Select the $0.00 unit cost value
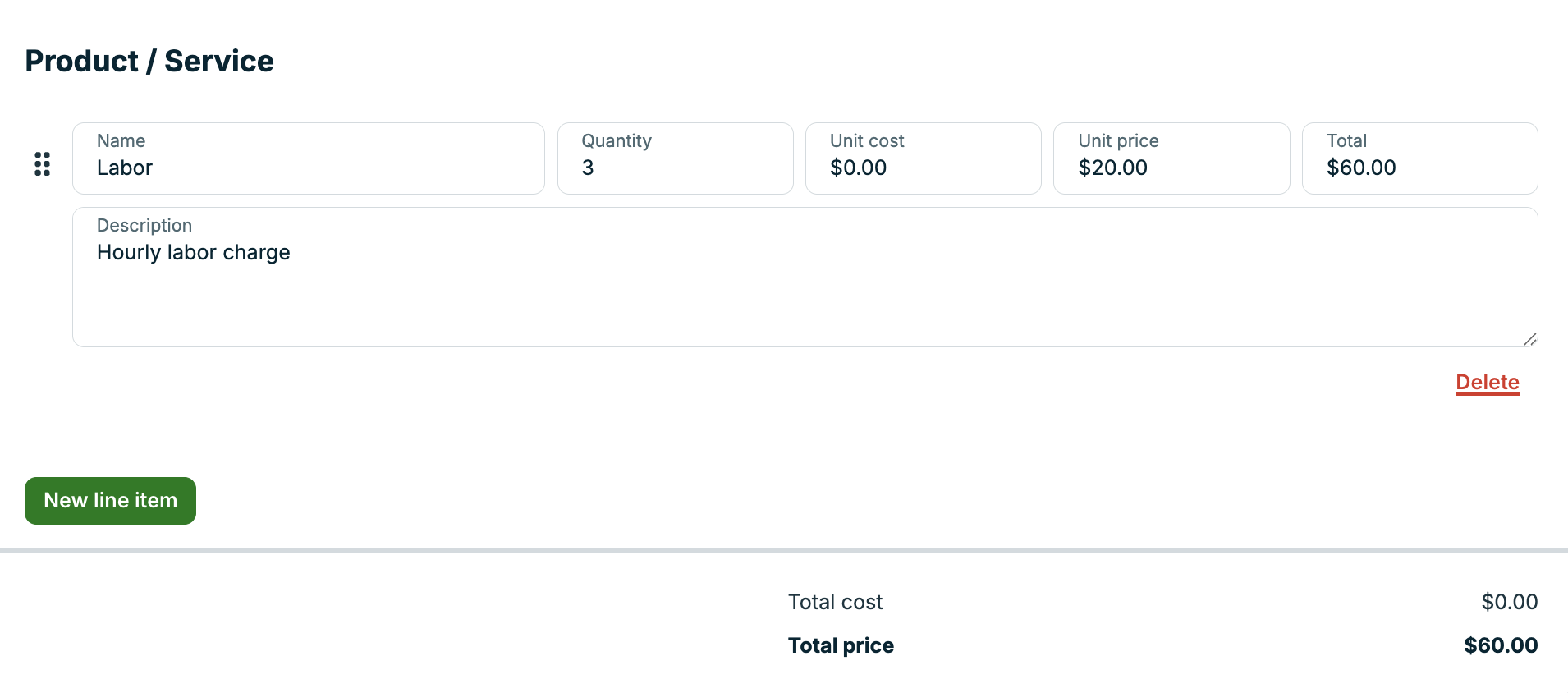1568x693 pixels. pos(858,168)
